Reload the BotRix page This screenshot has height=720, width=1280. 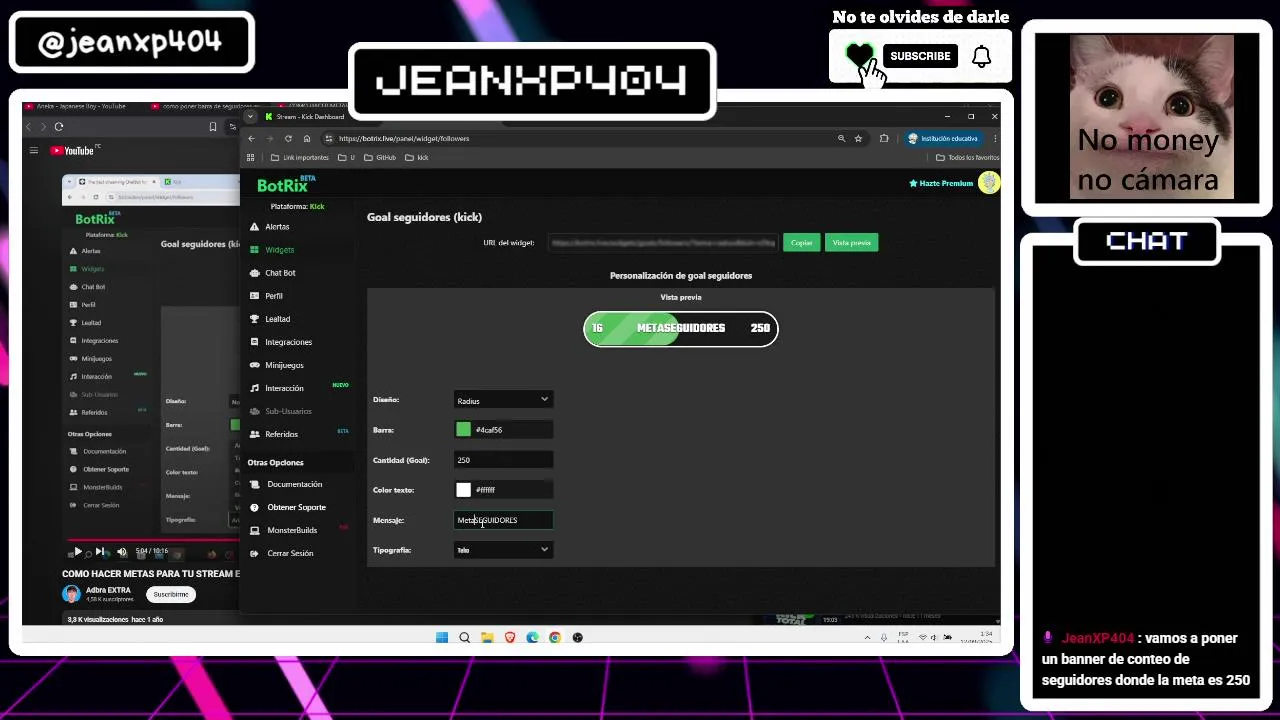[288, 139]
